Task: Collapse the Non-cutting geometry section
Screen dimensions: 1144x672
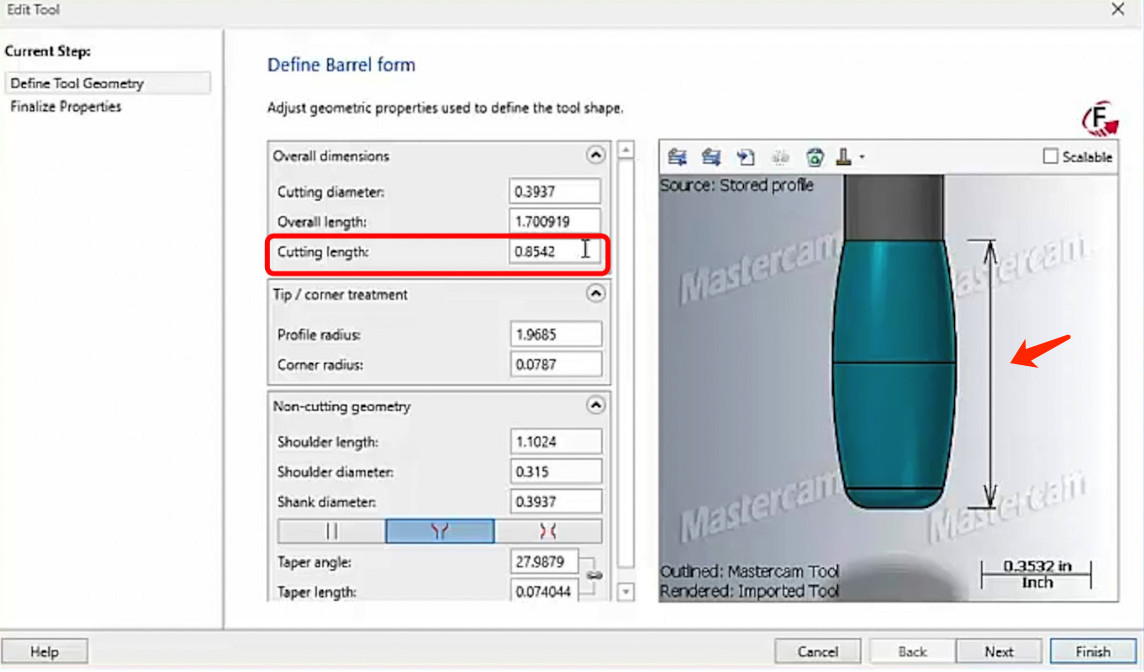Action: [x=595, y=405]
